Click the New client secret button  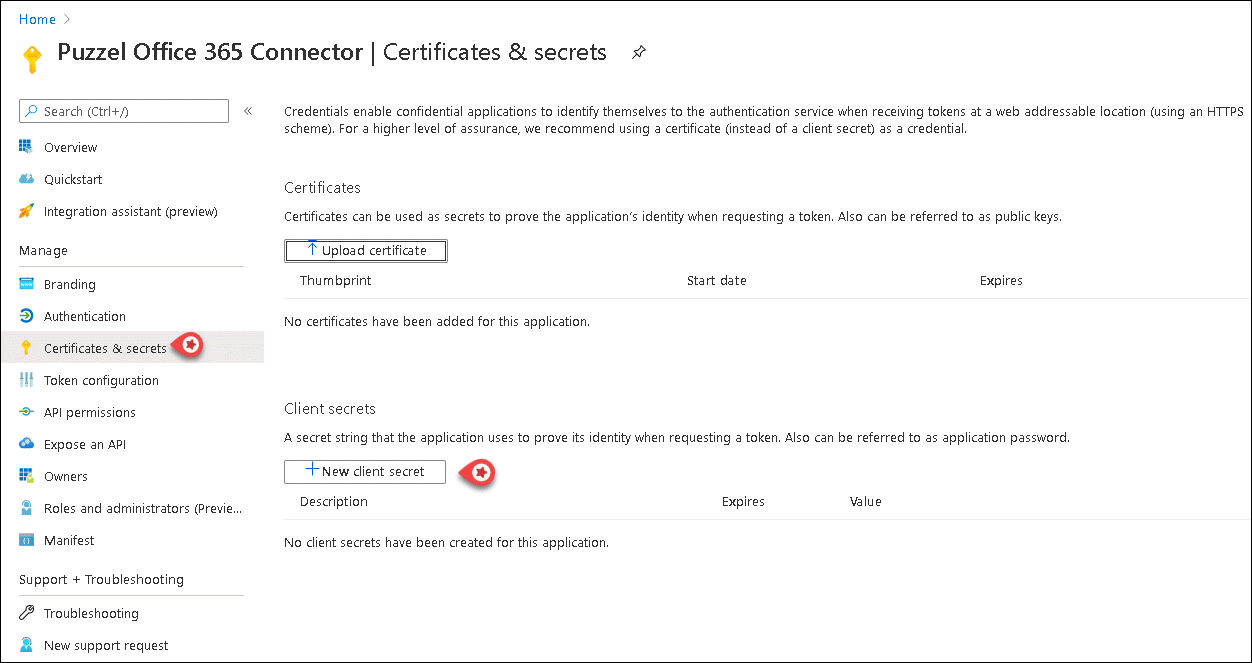point(365,471)
